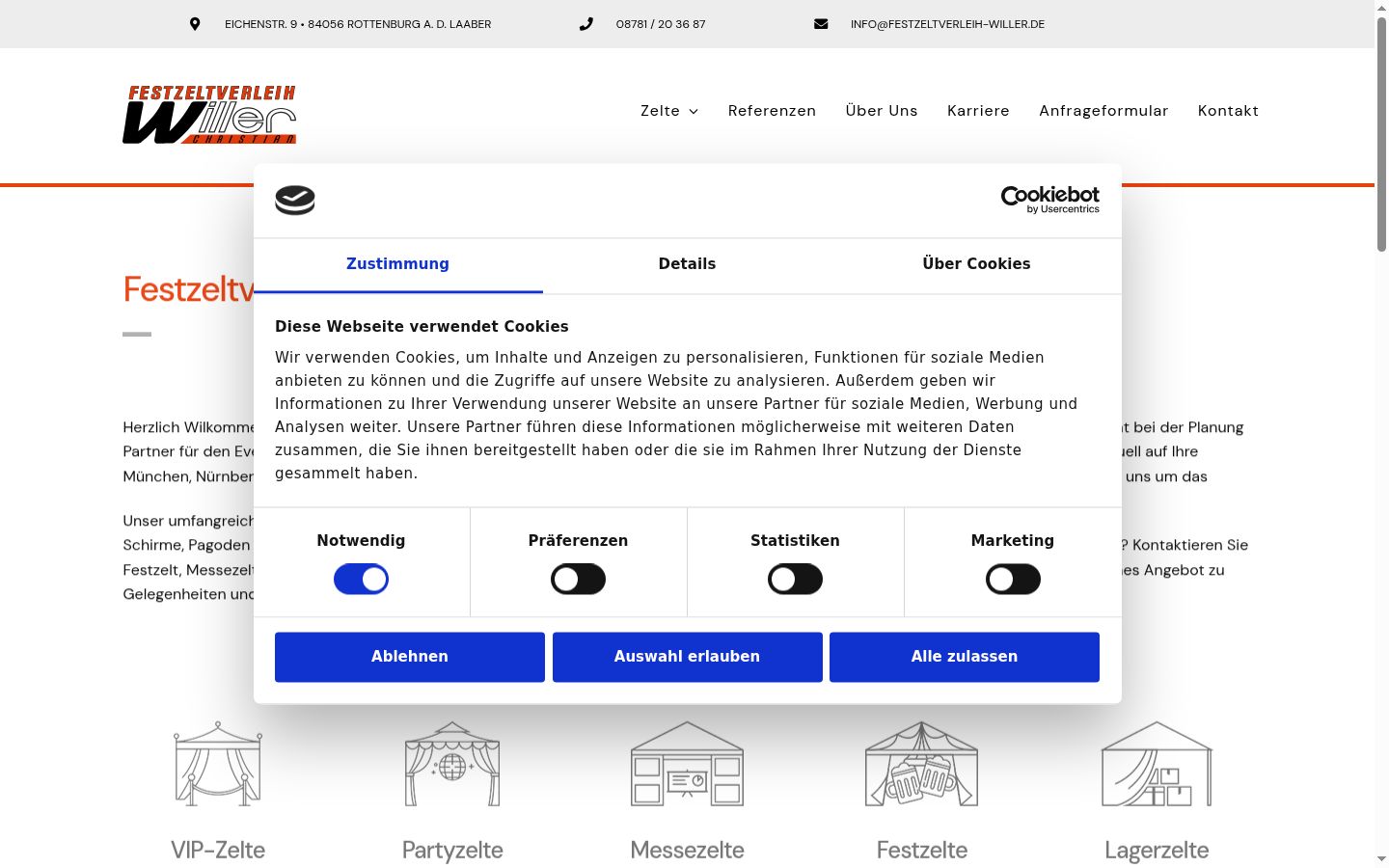
Task: Switch to the Zustimmung tab
Action: 397,264
